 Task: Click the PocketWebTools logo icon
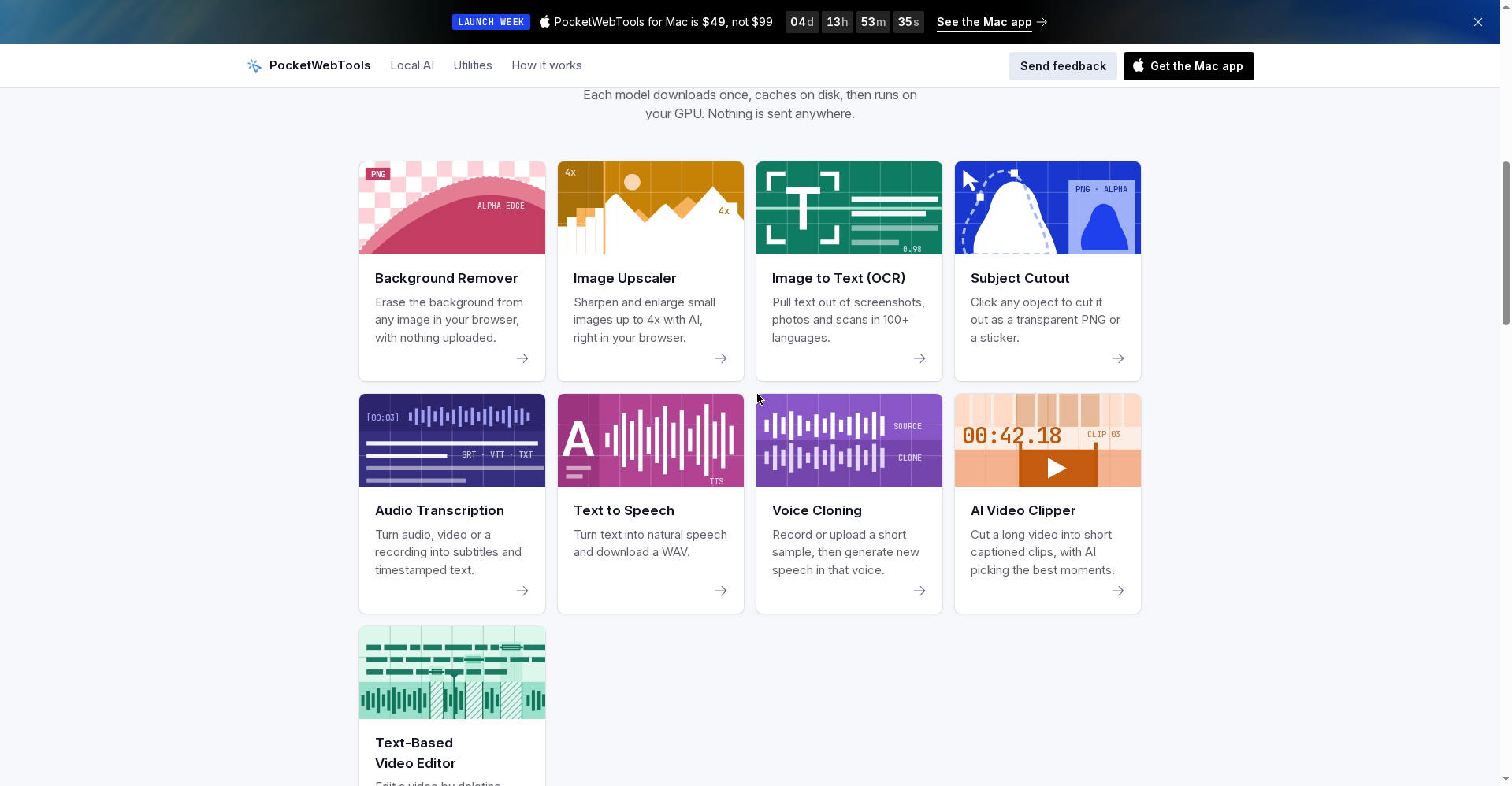tap(254, 65)
